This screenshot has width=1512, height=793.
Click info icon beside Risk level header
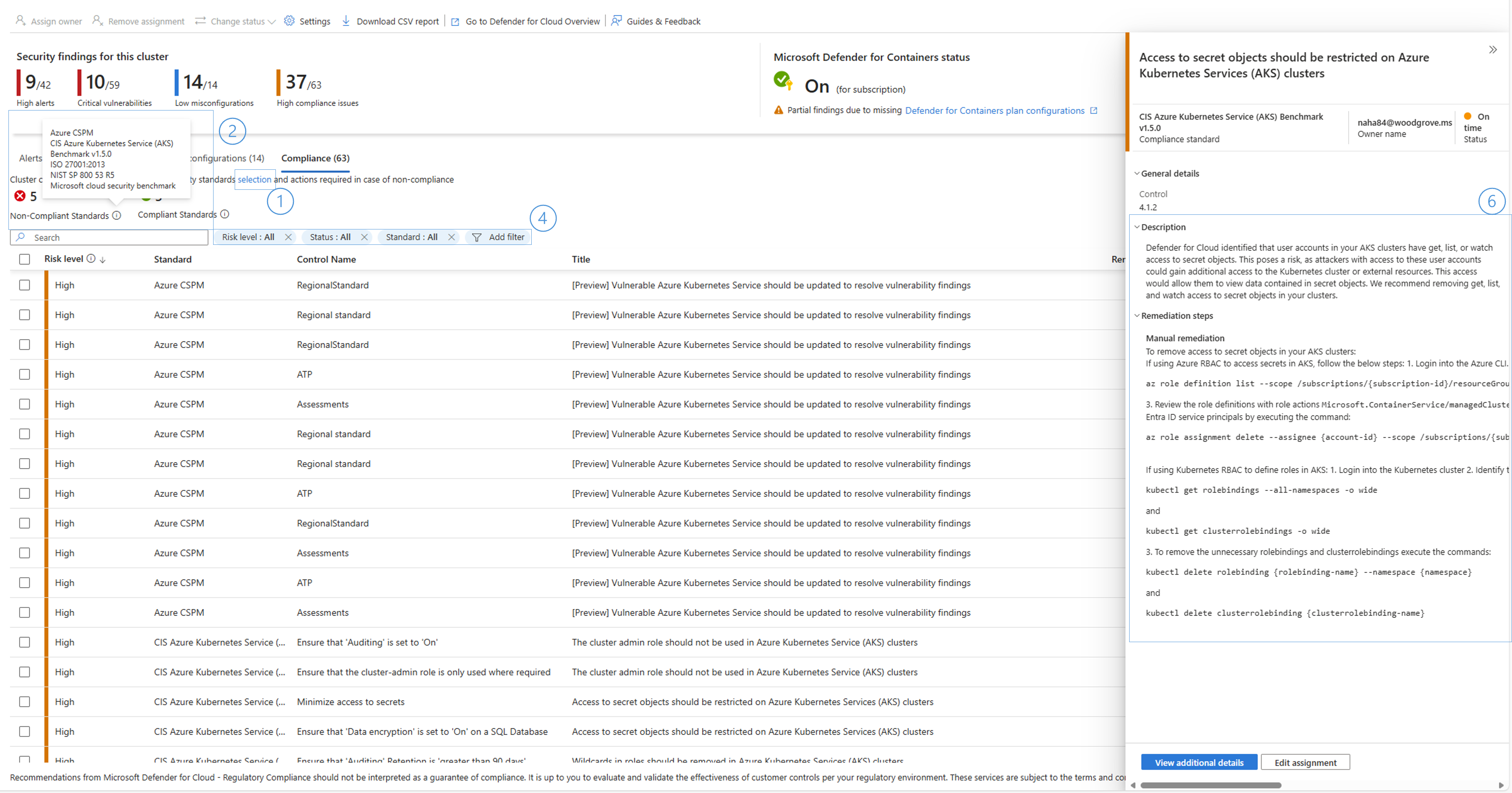click(x=91, y=258)
